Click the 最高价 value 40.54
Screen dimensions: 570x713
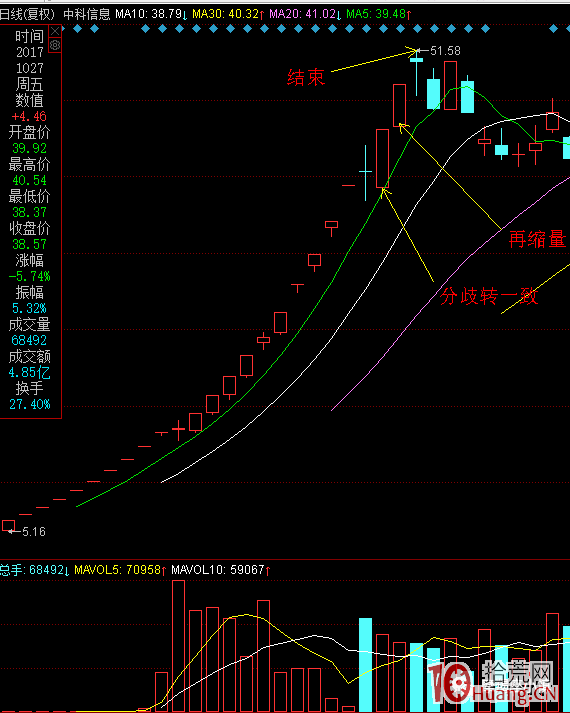[x=30, y=180]
